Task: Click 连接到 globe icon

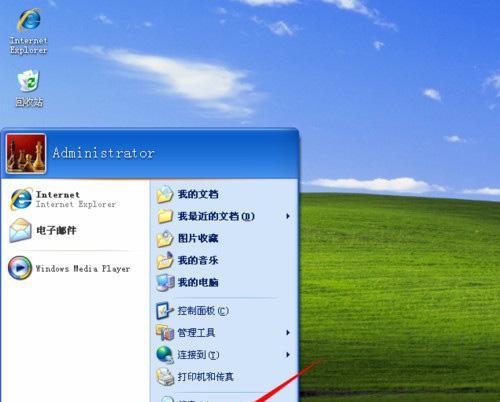Action: point(165,355)
